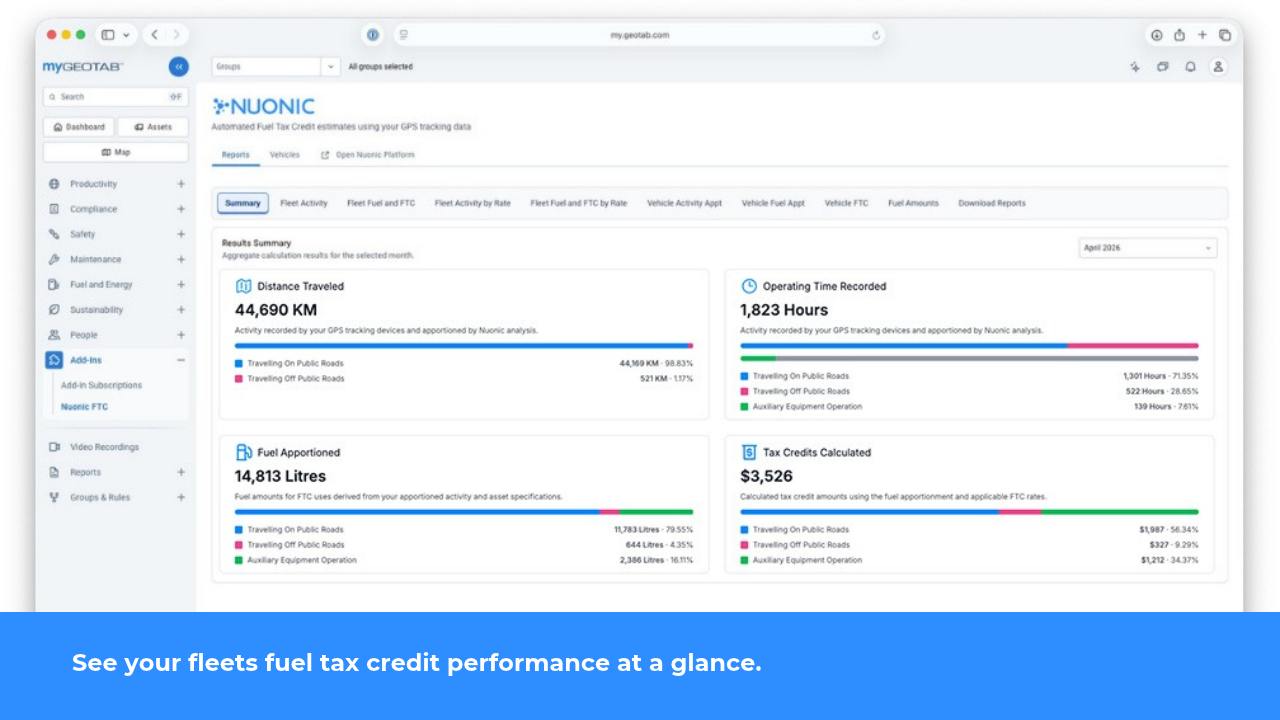This screenshot has width=1280, height=720.
Task: Click the Add-Ins puzzle icon
Action: 54,360
